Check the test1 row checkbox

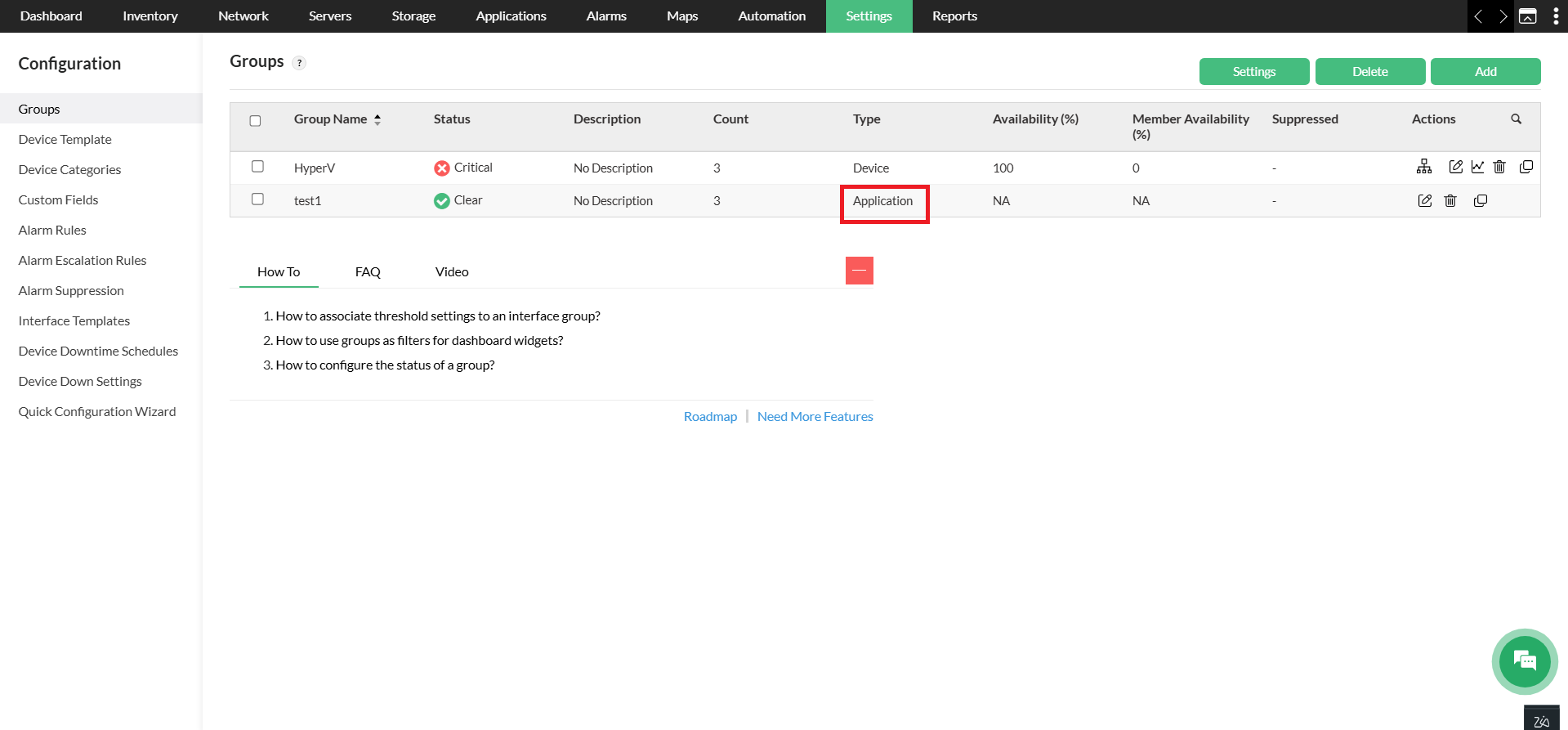click(257, 199)
